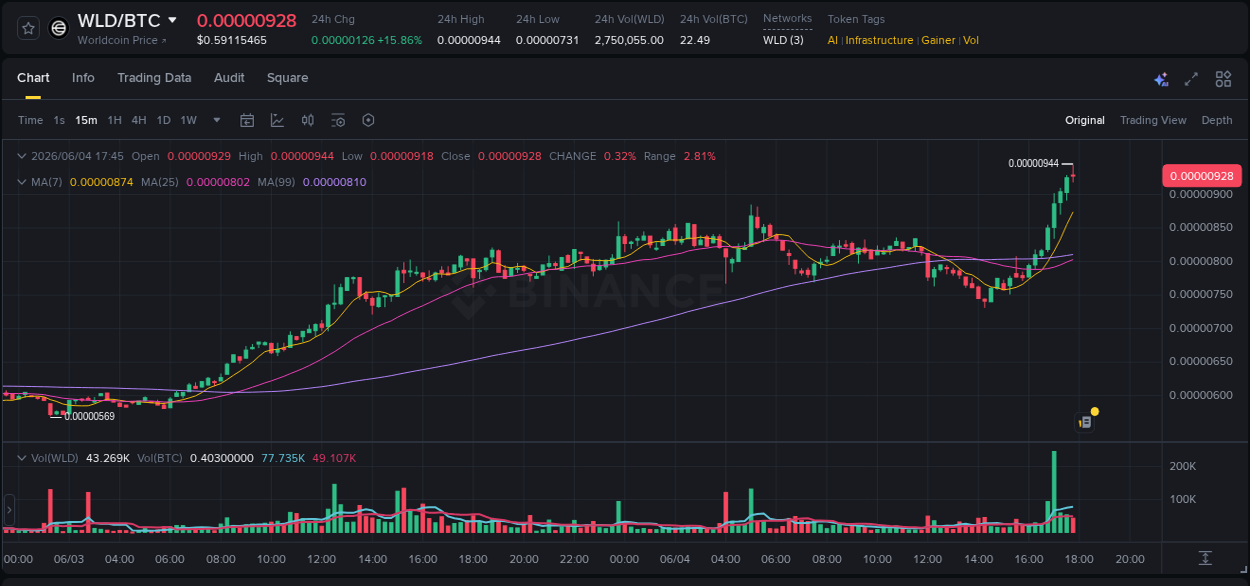Select the 1D interval
This screenshot has width=1250, height=586.
164,120
